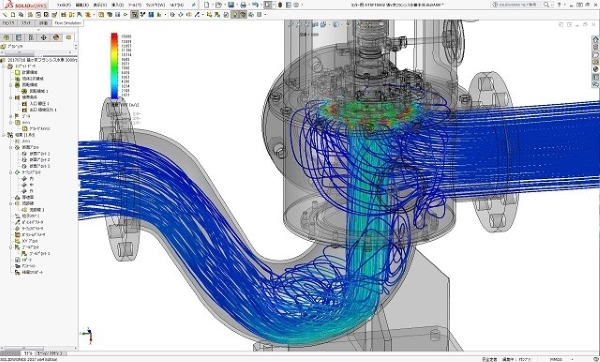Open the FeatureManager design tree panel tab

7,38
